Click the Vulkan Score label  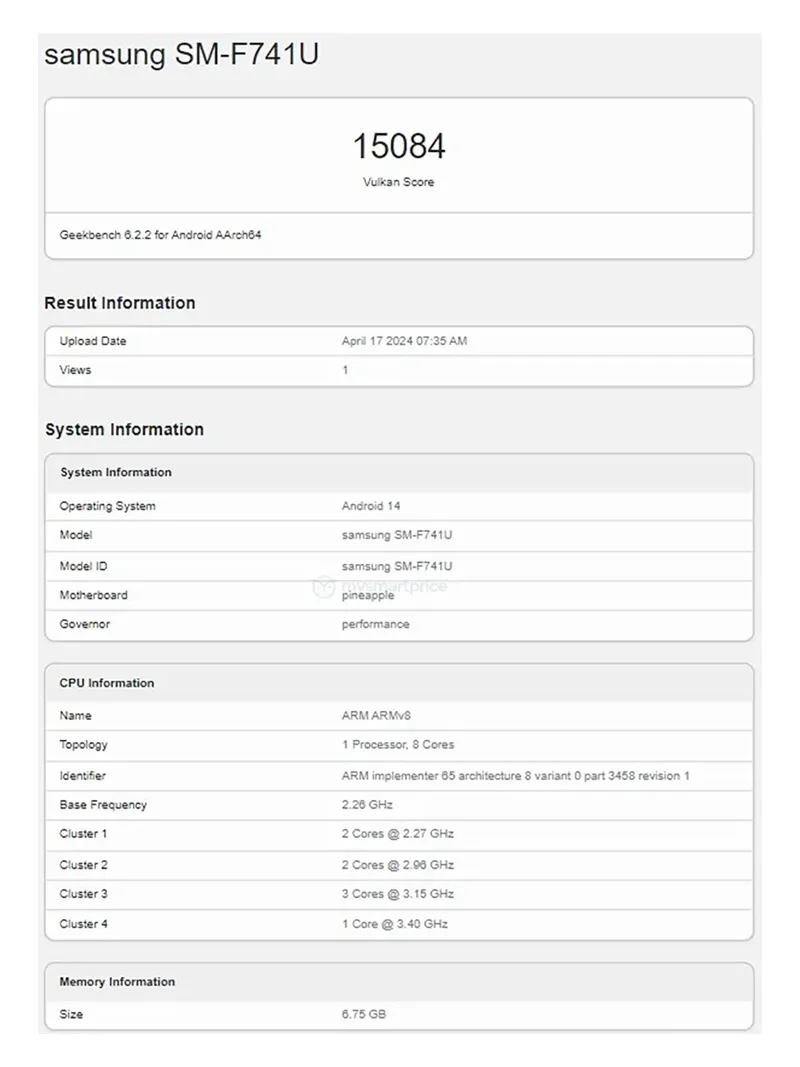click(x=398, y=182)
